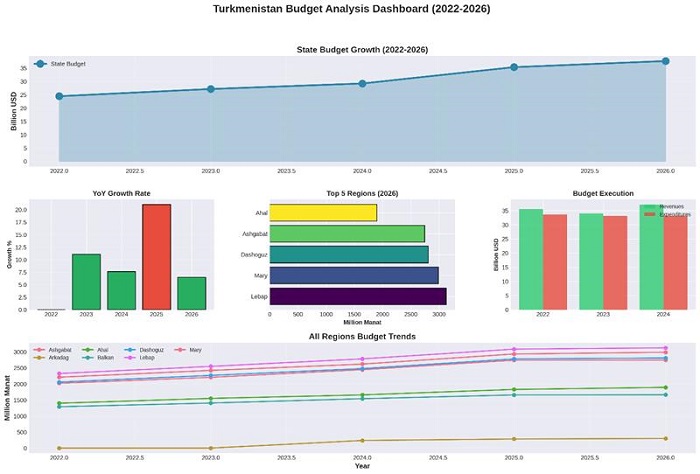
Task: Select the 2025 point on State Budget line
Action: [x=514, y=67]
